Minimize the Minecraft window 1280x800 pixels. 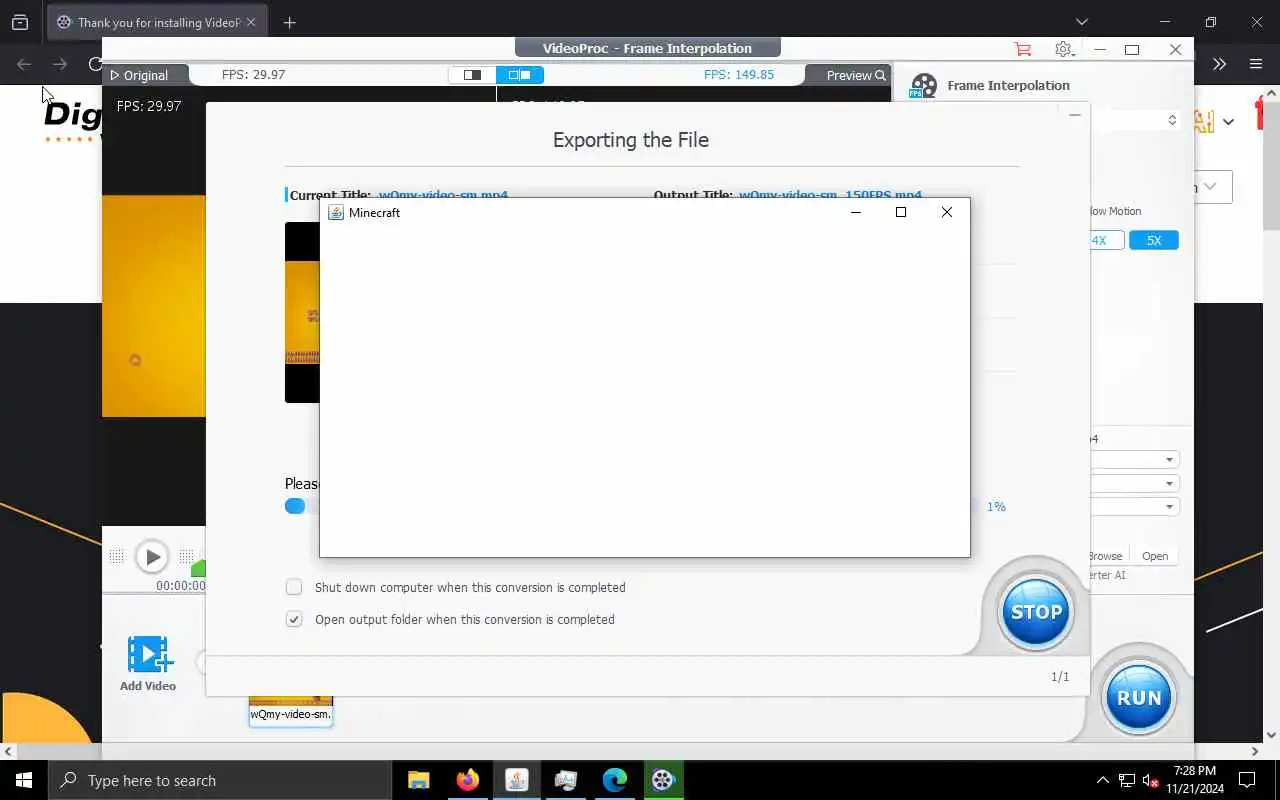pyautogui.click(x=856, y=212)
